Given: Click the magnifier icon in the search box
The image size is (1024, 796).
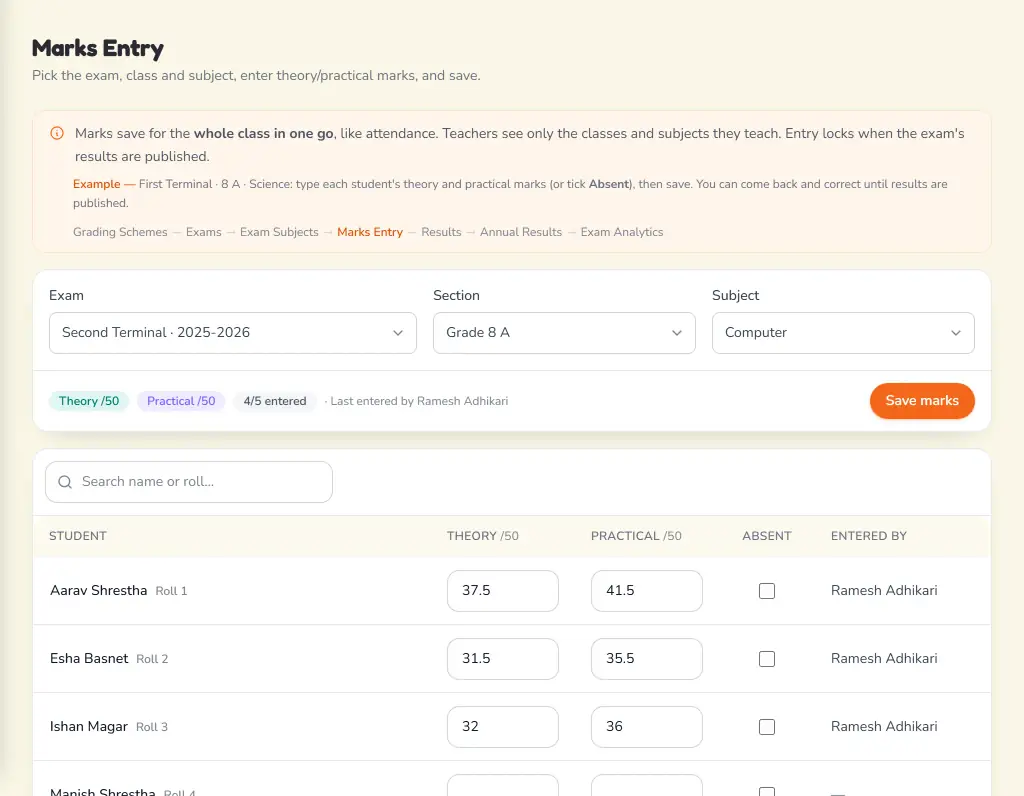Looking at the screenshot, I should coord(65,482).
